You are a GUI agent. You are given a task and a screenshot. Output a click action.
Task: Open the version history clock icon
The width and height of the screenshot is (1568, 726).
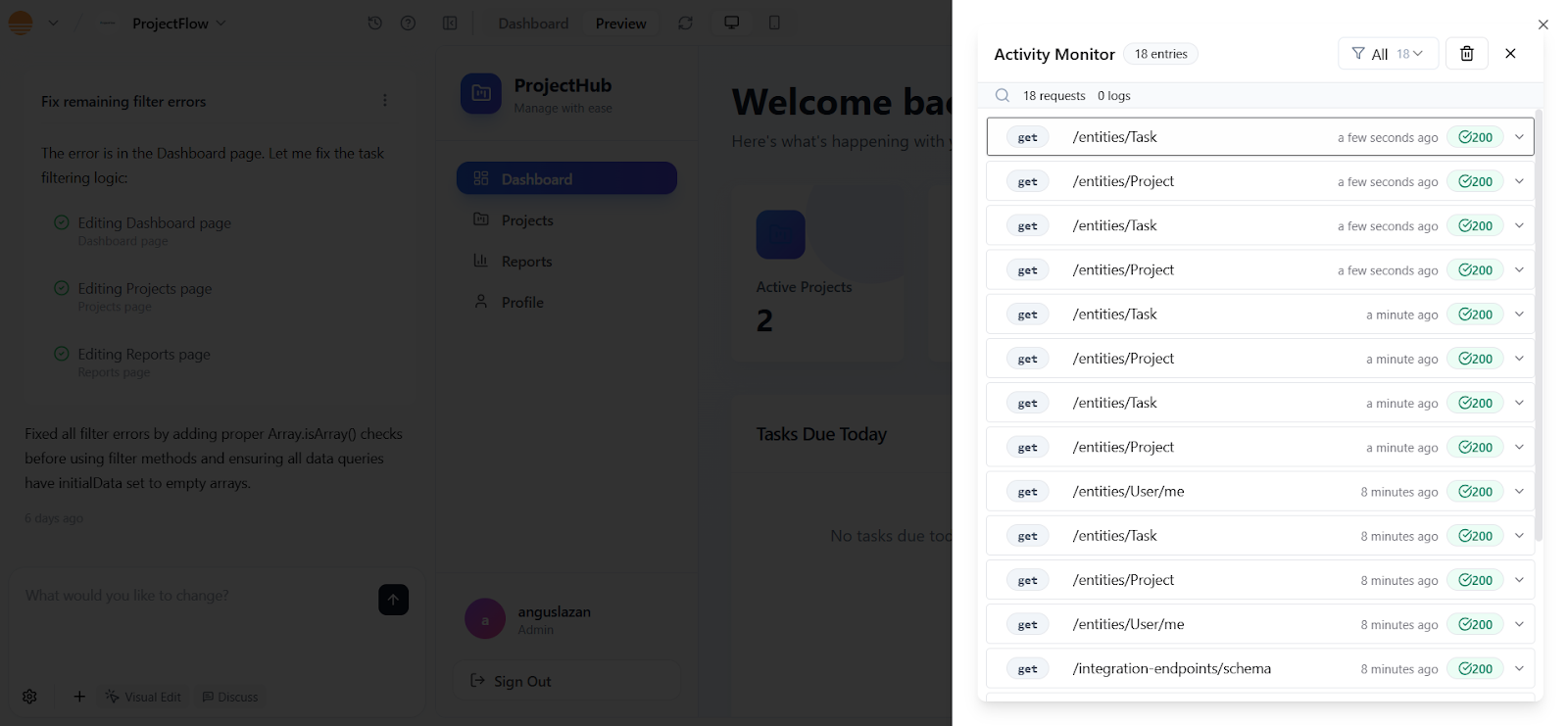[x=374, y=23]
